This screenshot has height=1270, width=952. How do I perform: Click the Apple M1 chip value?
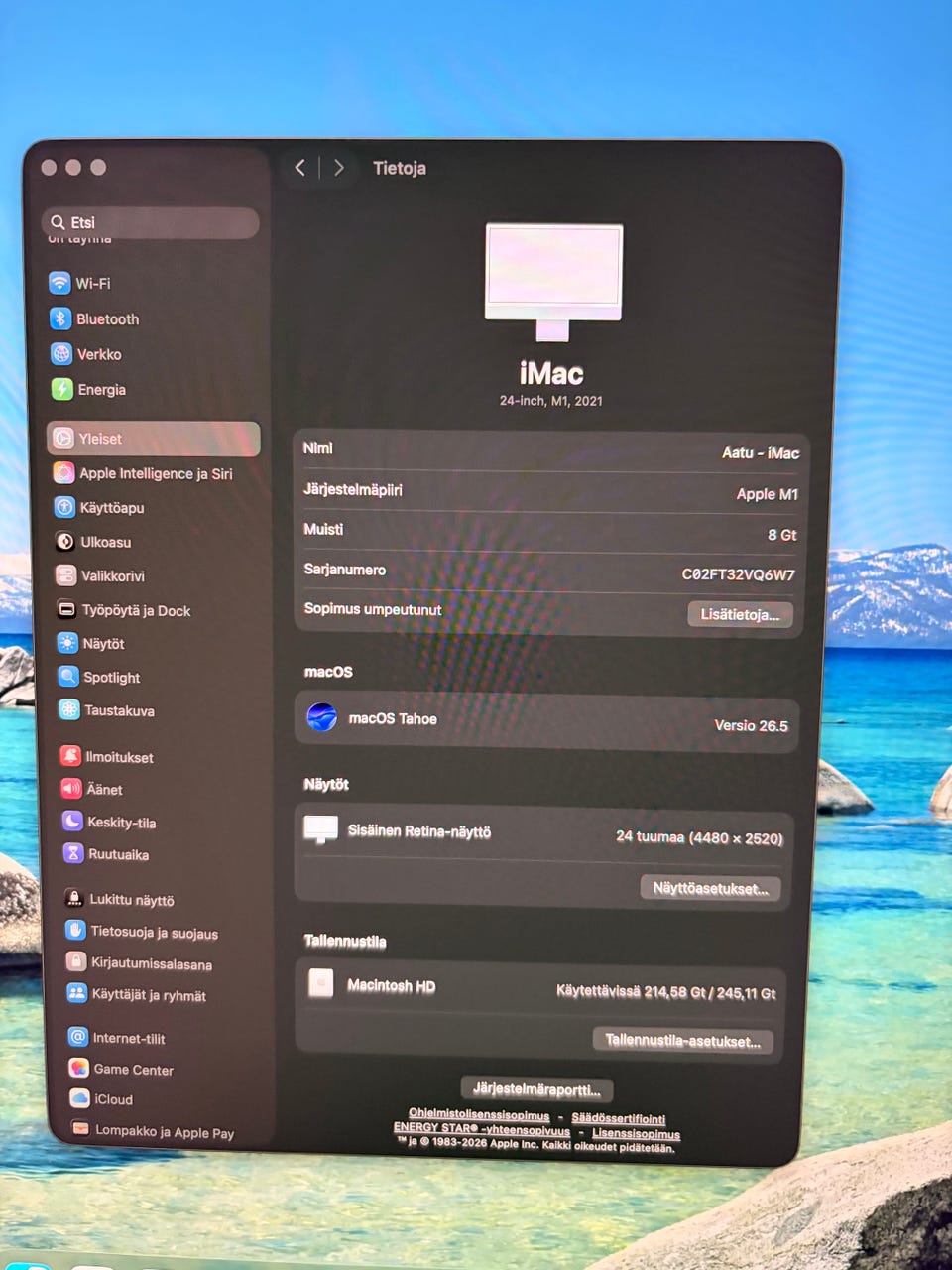[768, 494]
